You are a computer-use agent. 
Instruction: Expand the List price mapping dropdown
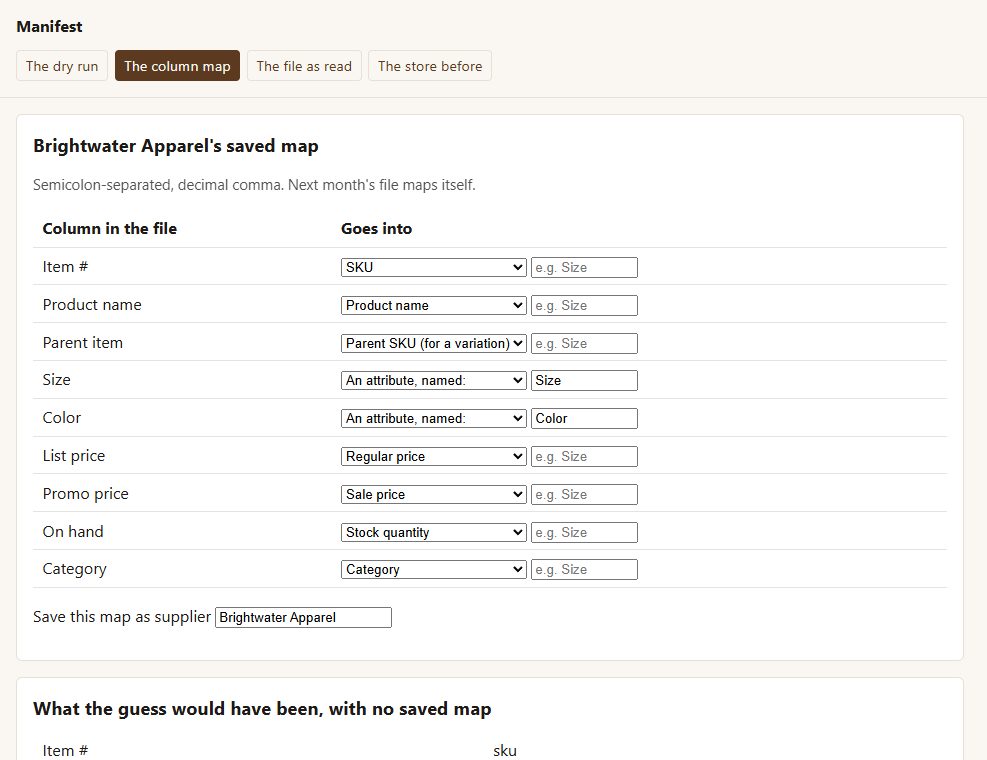[x=434, y=457]
